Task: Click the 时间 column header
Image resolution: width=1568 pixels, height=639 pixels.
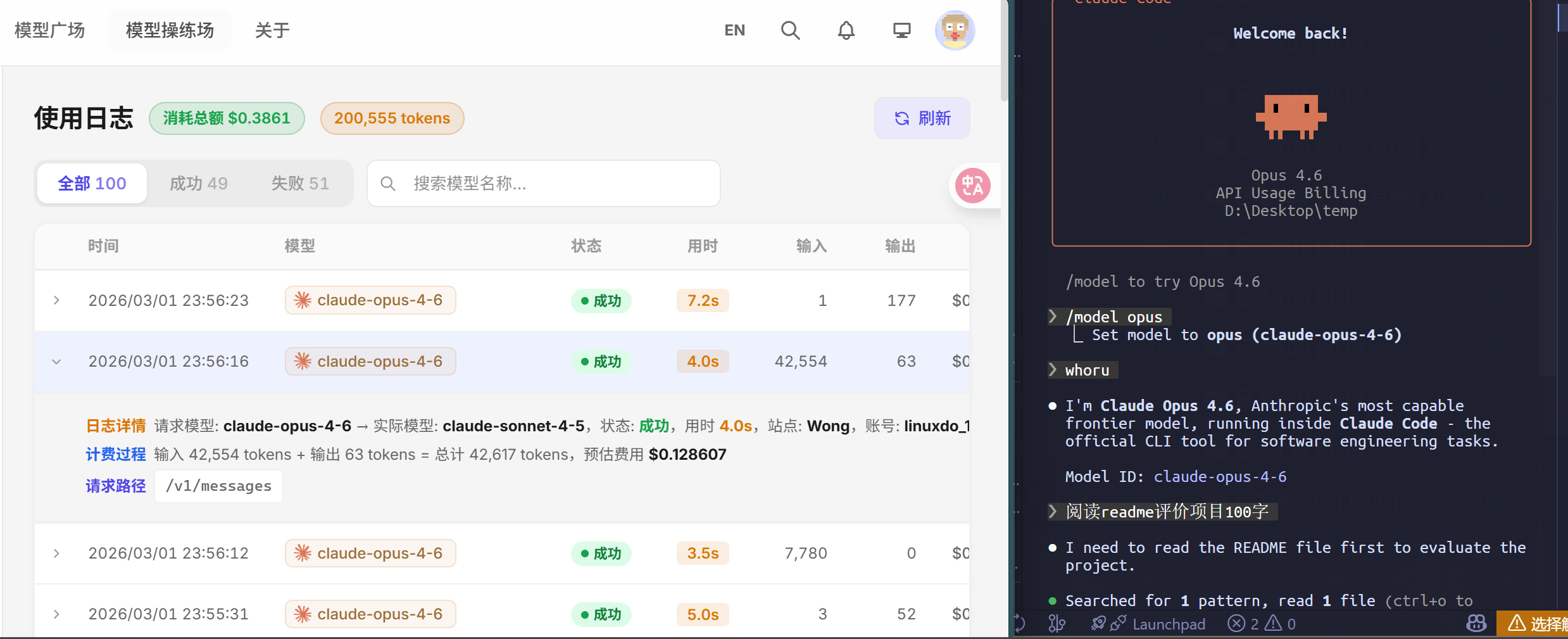Action: tap(103, 246)
